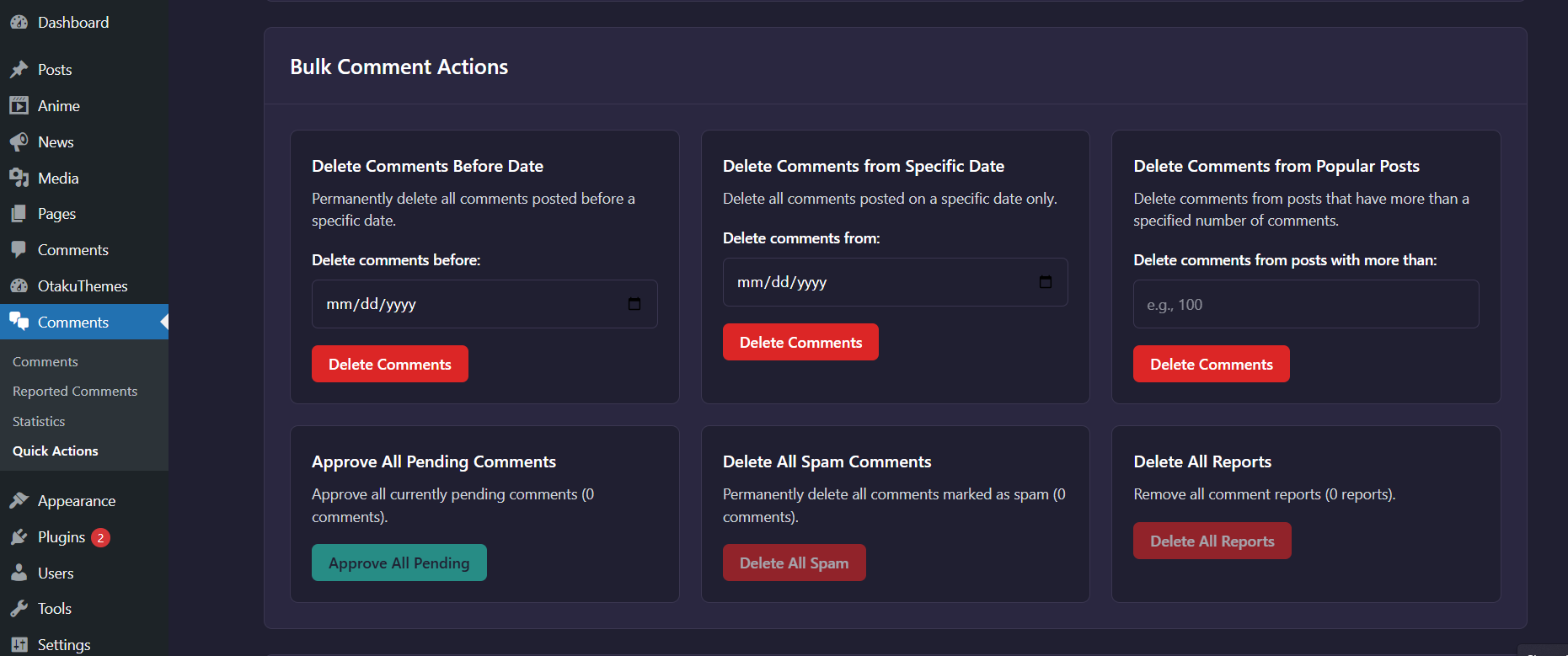The image size is (1568, 656).
Task: Click 'Delete comments from posts with more than:' label
Action: (x=1285, y=260)
